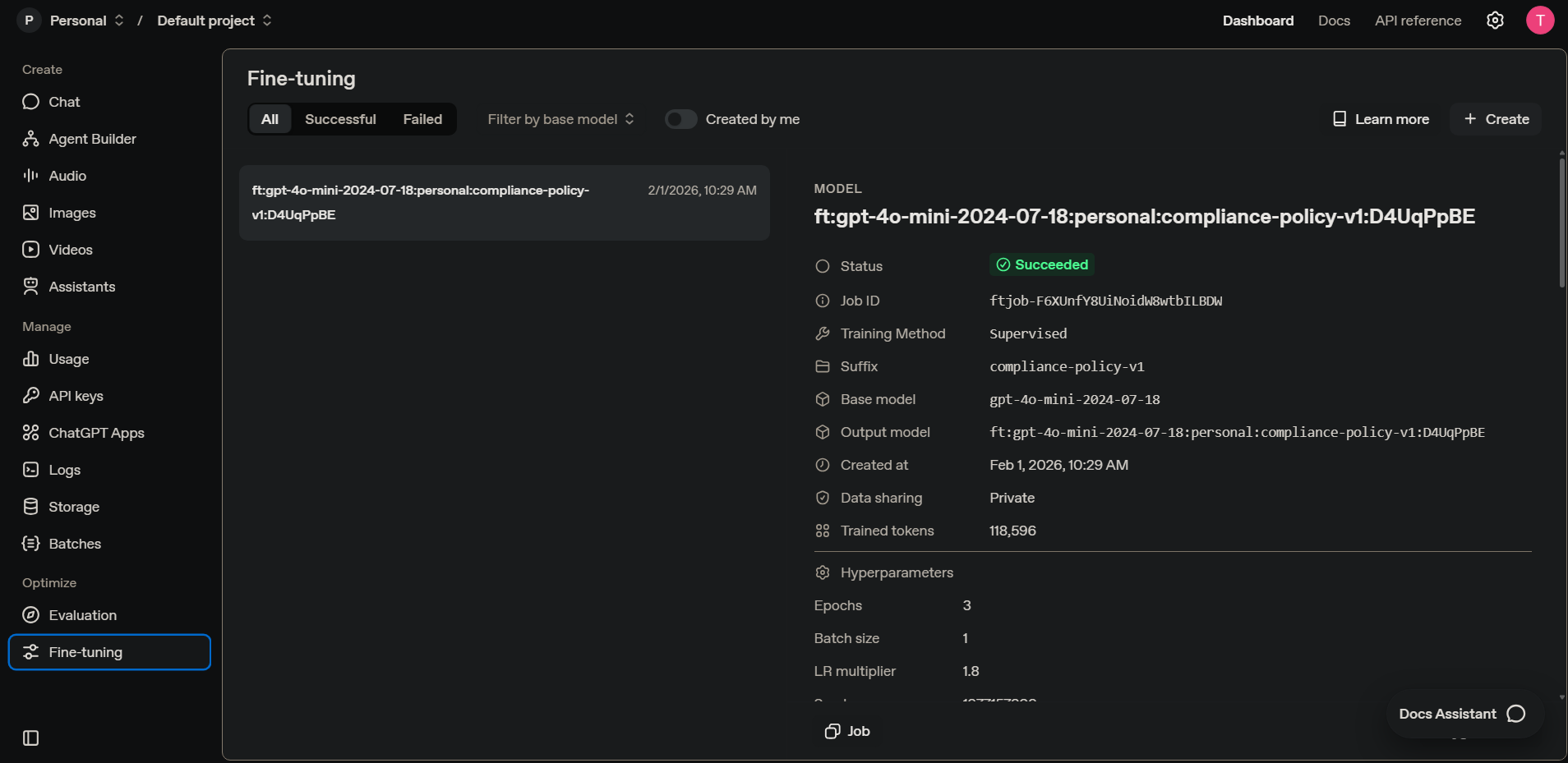Click the copy icon next to Job
Screen dimensions: 1568x763
click(x=832, y=731)
